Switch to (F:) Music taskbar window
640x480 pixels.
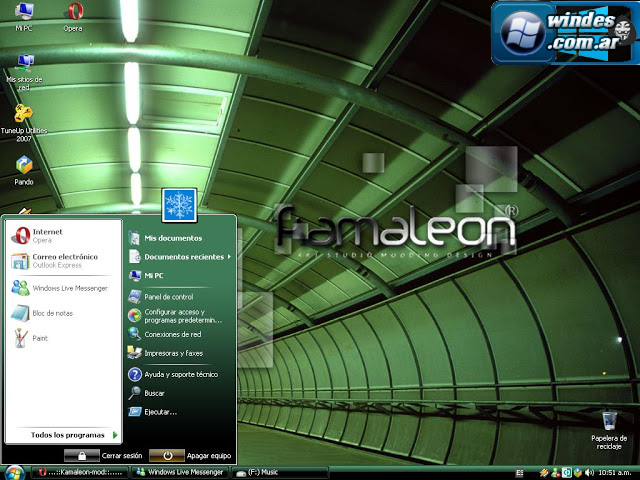(280, 472)
